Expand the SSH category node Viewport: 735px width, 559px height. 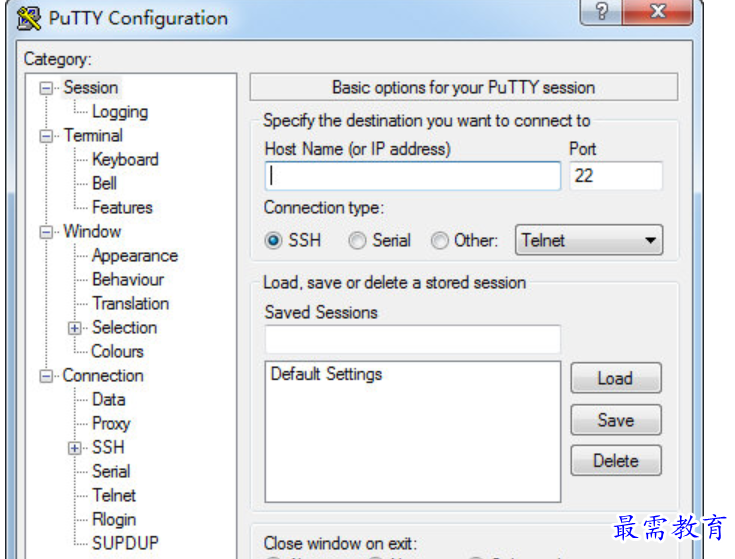[x=74, y=448]
